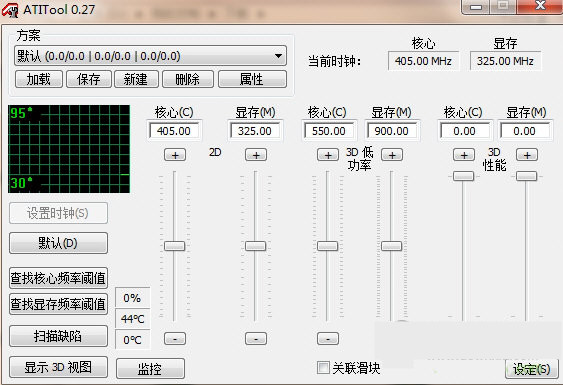Minimize the ATITool window
Image resolution: width=563 pixels, height=385 pixels.
(x=476, y=6)
